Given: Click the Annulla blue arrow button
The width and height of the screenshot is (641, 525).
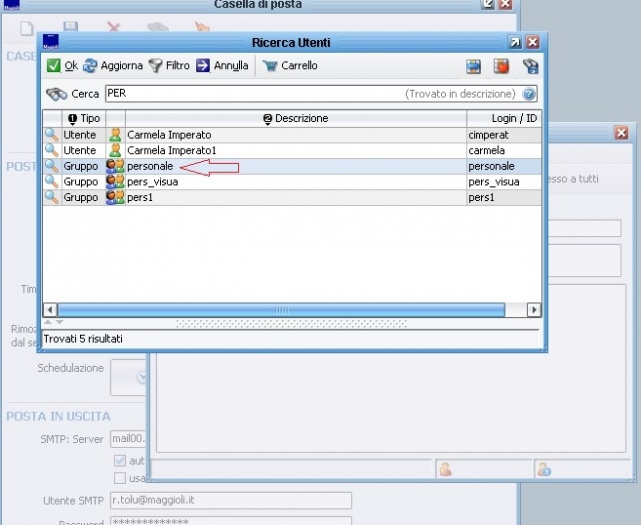Looking at the screenshot, I should 203,65.
